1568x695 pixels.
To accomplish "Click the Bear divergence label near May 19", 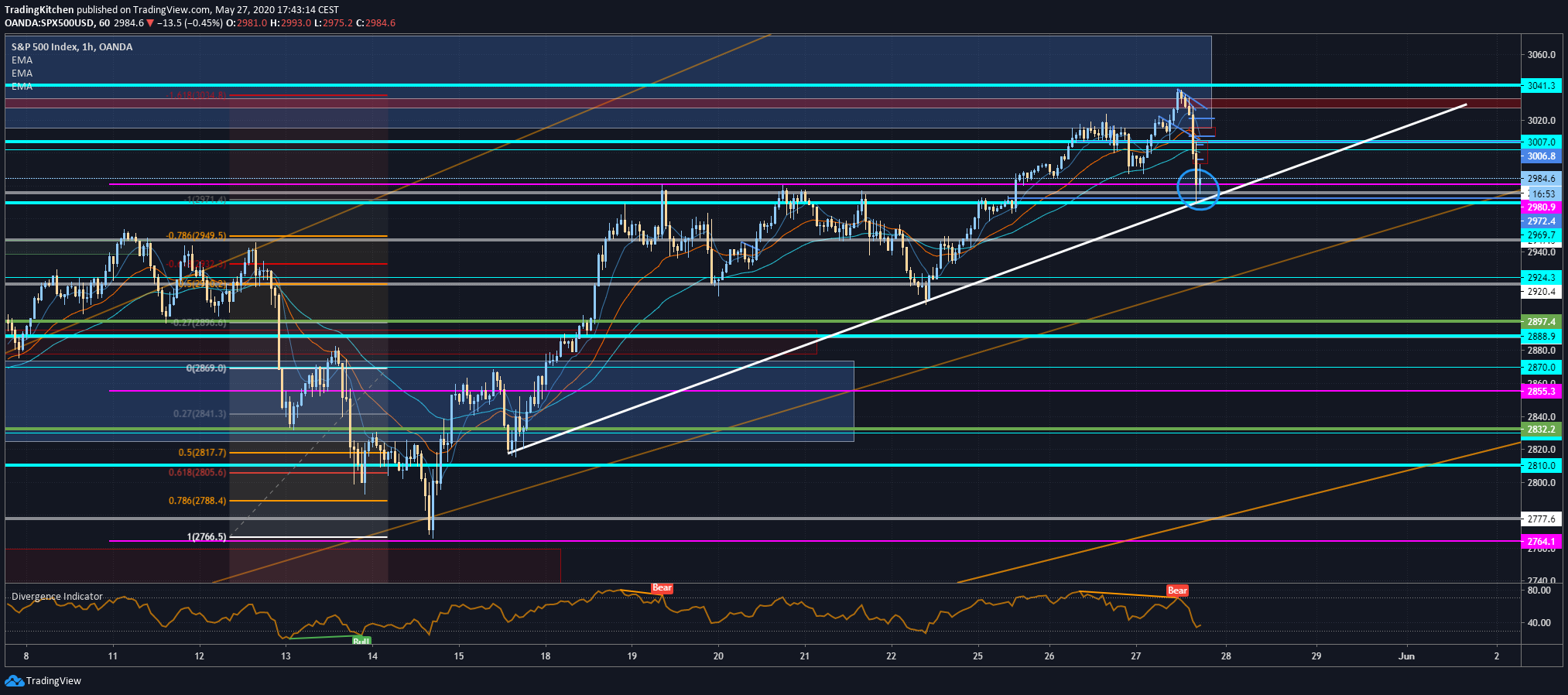I will coord(662,588).
